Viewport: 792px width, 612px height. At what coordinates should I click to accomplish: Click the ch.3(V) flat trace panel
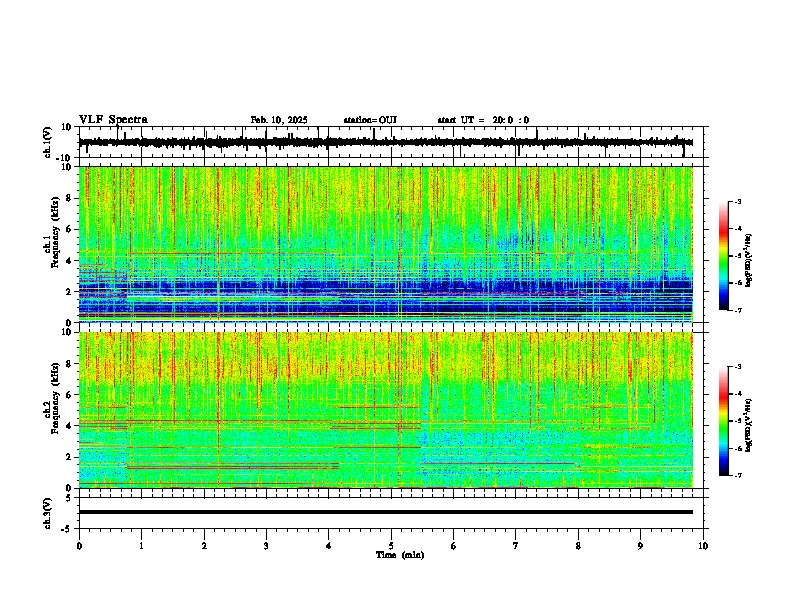pyautogui.click(x=391, y=513)
